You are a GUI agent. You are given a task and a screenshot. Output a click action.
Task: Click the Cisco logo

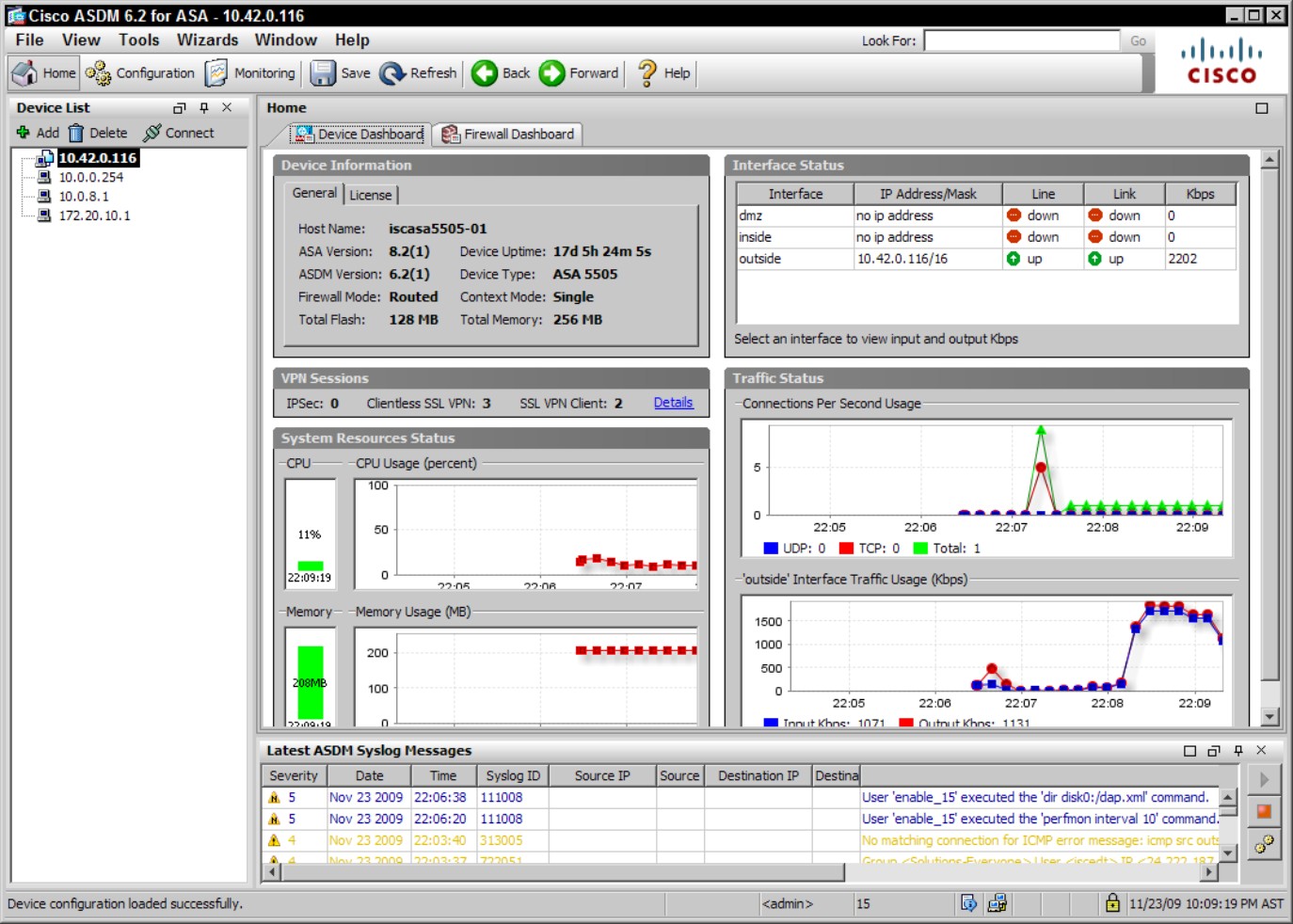1221,61
